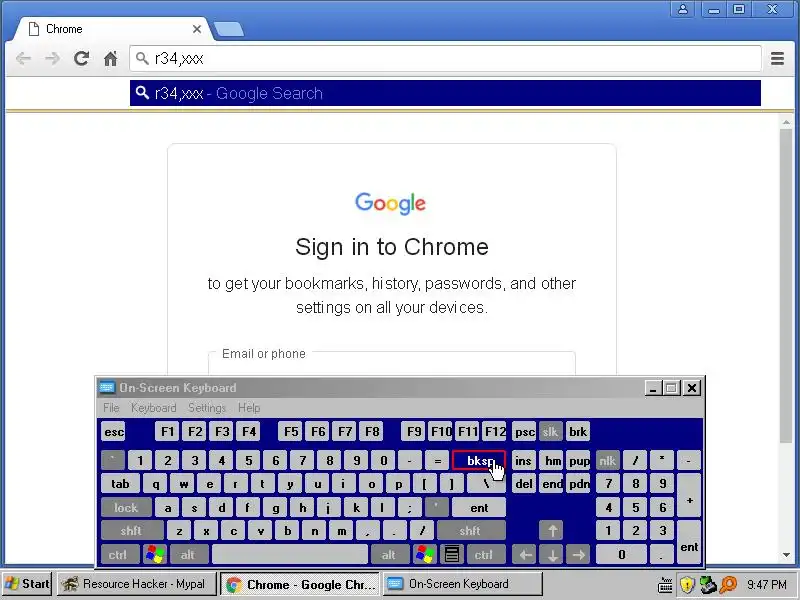This screenshot has height=600, width=800.
Task: Click the page scrollbar down arrow
Action: tap(786, 555)
